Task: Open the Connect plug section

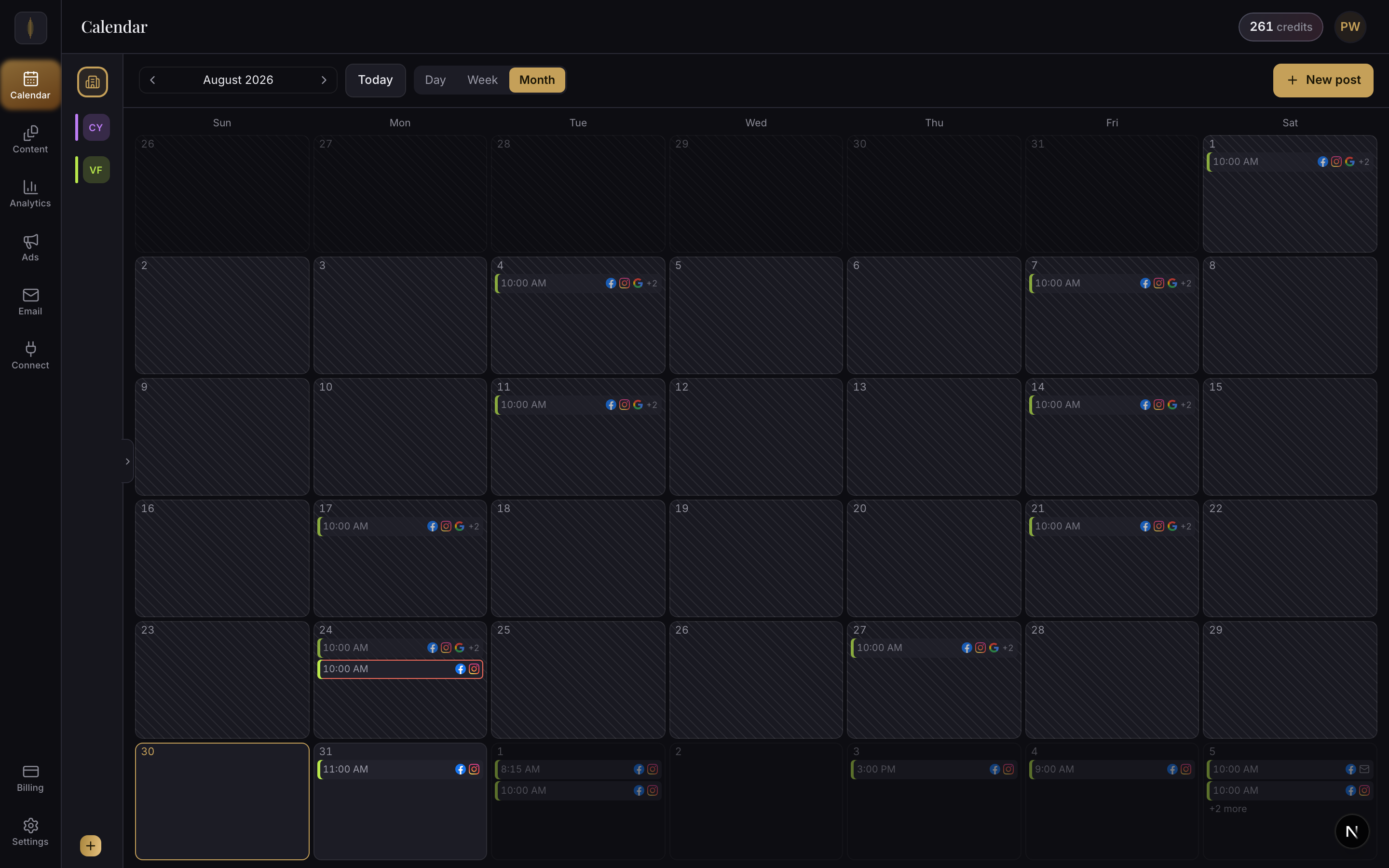Action: coord(30,355)
